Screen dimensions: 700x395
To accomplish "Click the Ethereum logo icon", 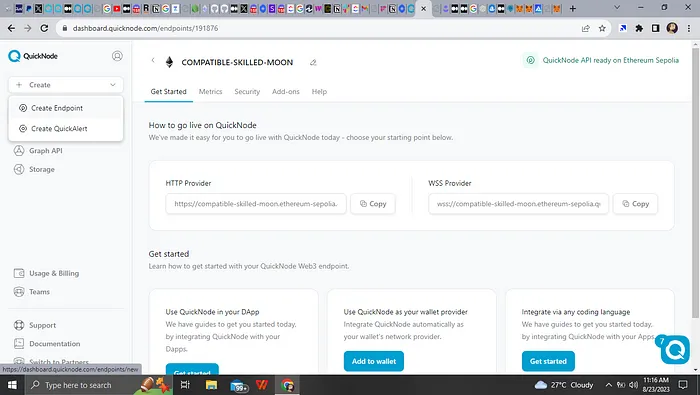I will pyautogui.click(x=169, y=62).
